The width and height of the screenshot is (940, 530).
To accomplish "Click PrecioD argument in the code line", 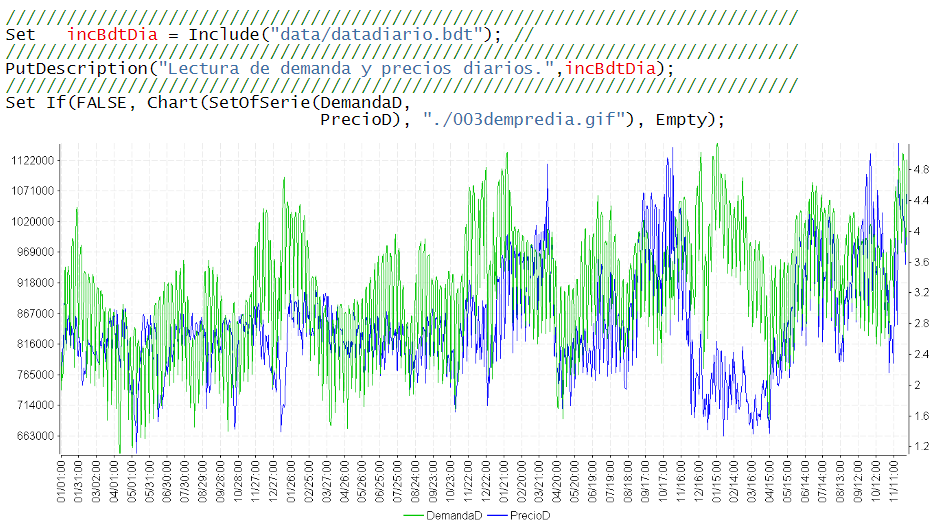I will click(356, 119).
